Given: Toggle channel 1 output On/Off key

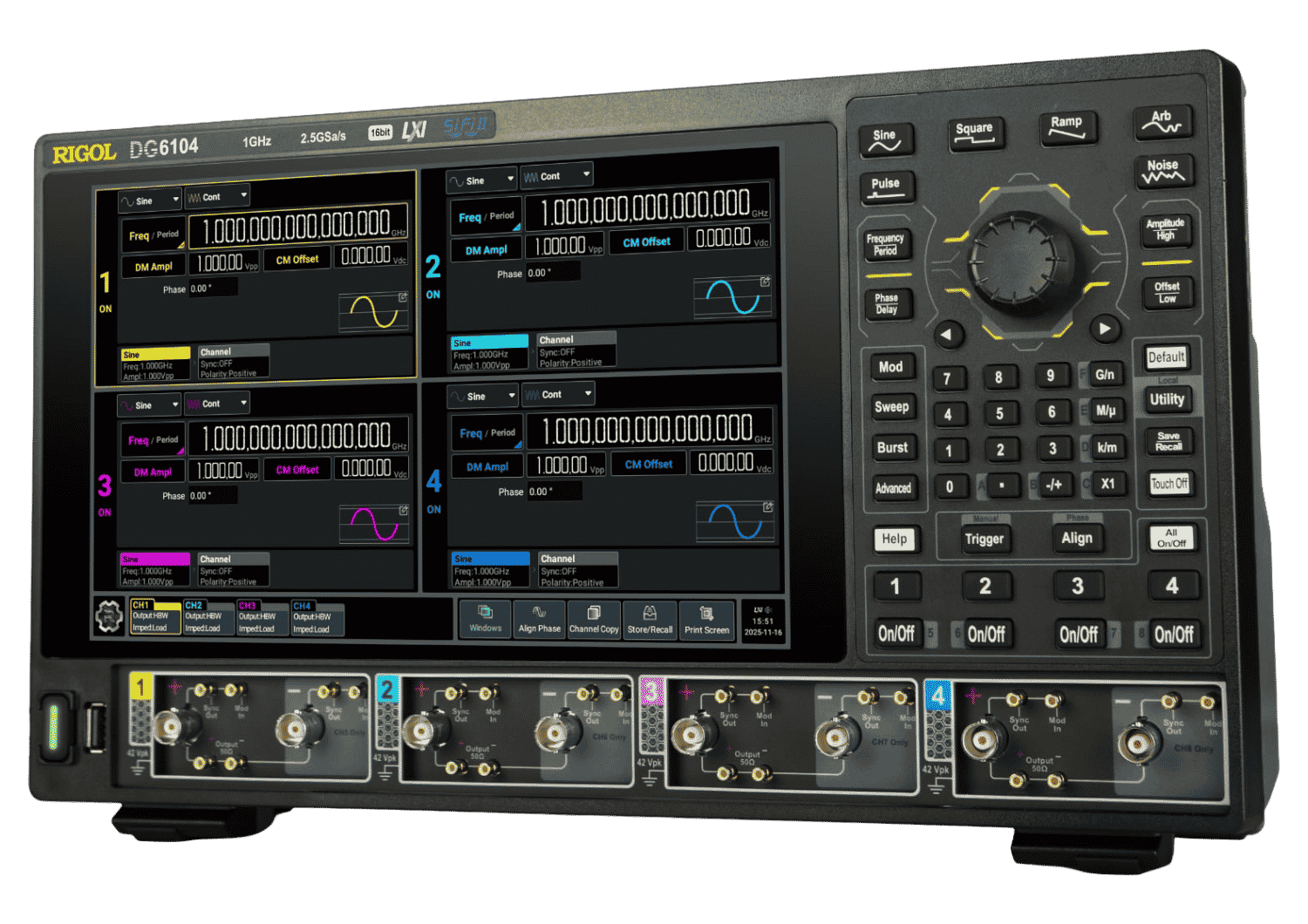Looking at the screenshot, I should coord(896,634).
